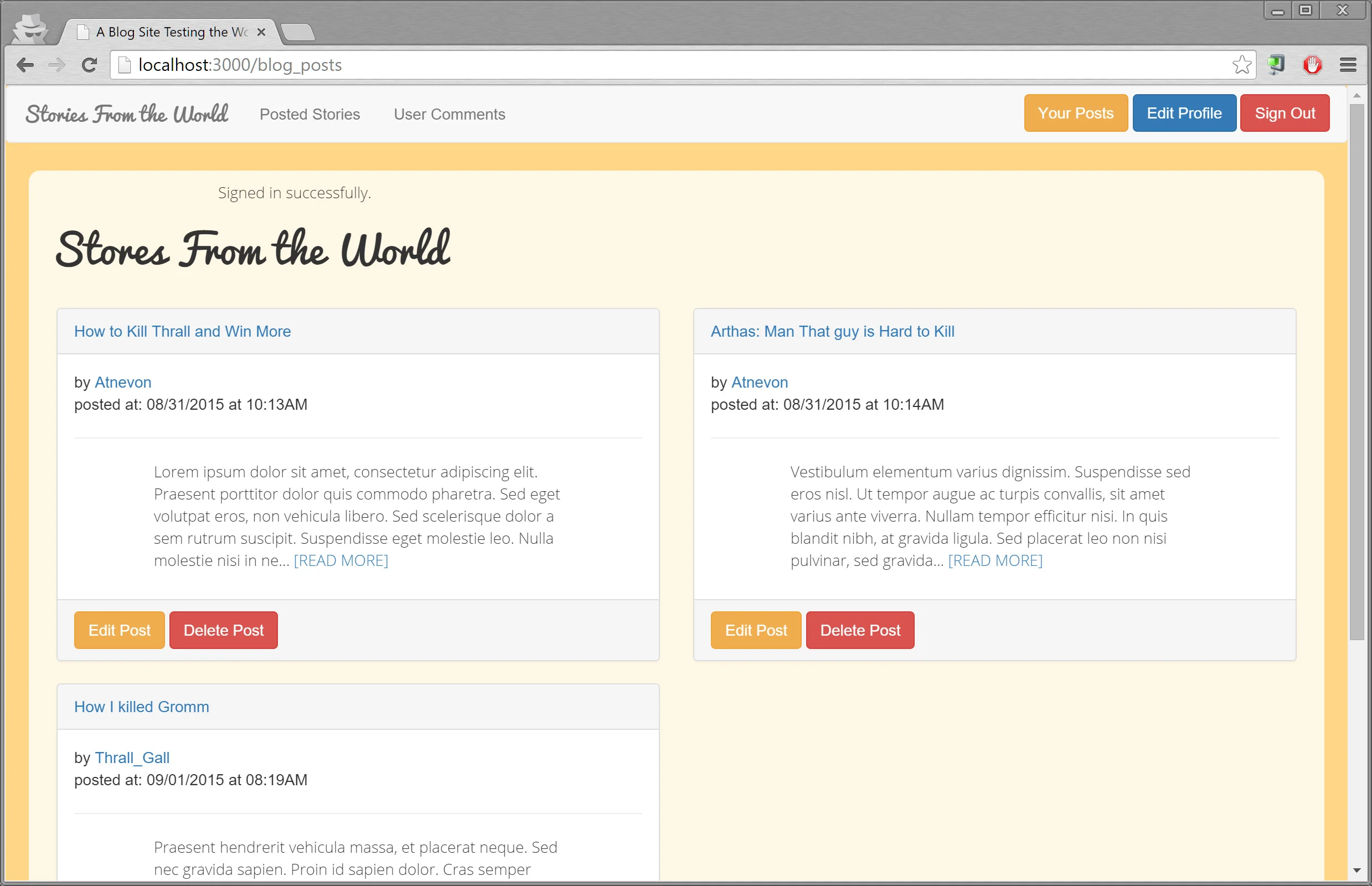
Task: Select 'posted at: 08/31/2015 at 10:13AM' text
Action: click(x=191, y=404)
